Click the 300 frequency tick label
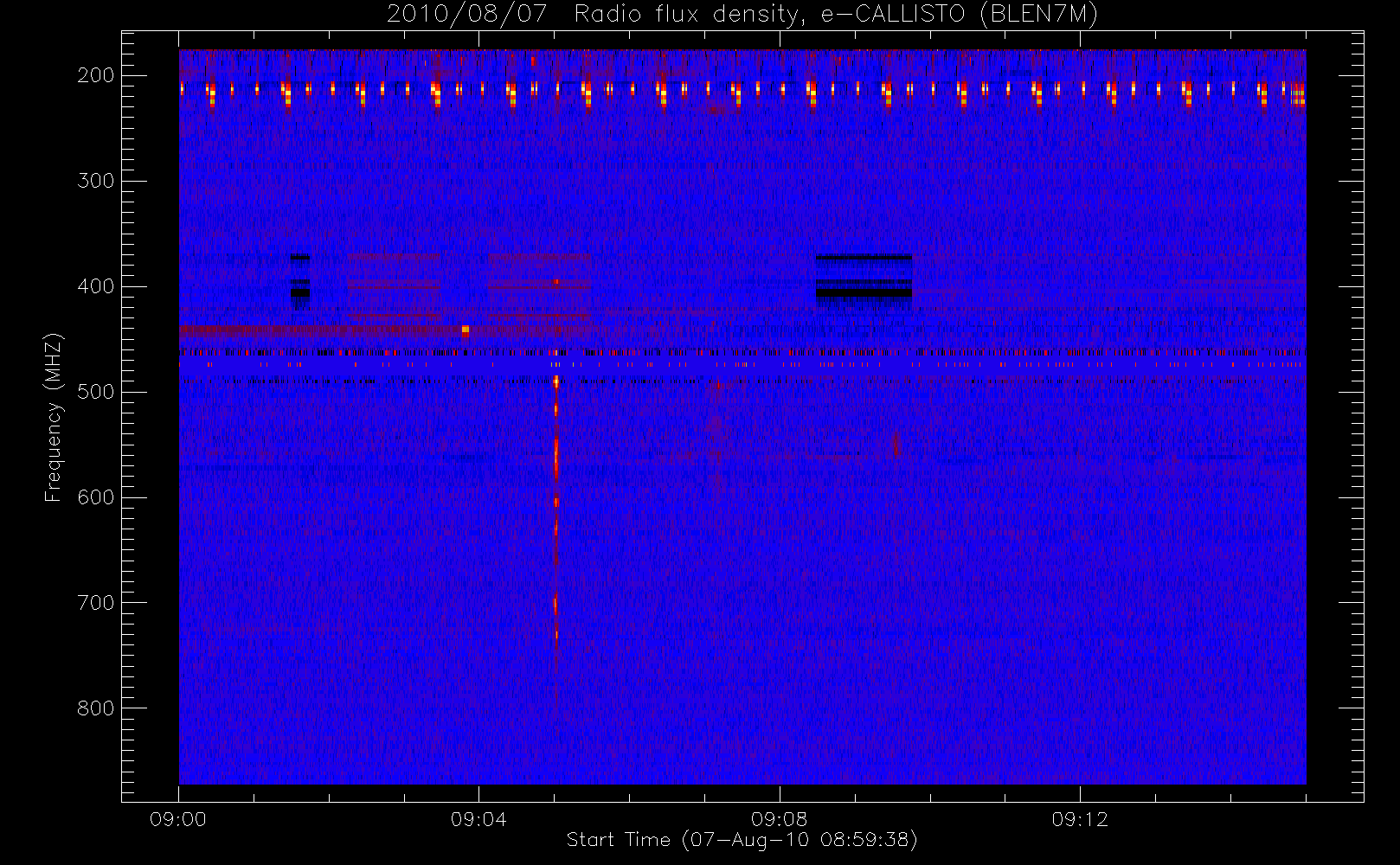Viewport: 1400px width, 865px height. click(x=95, y=181)
